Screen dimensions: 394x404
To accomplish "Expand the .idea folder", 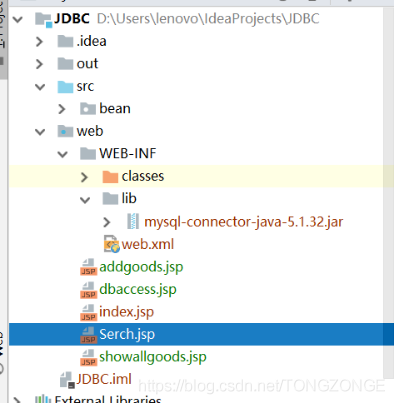I will (39, 42).
